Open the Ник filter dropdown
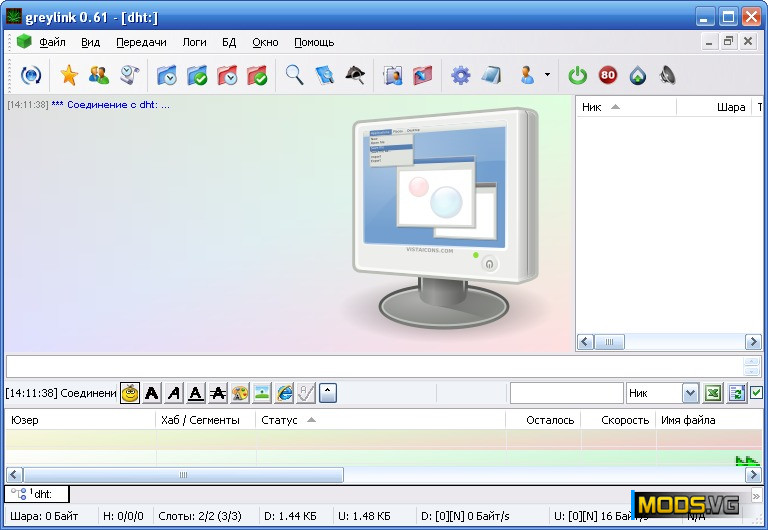This screenshot has width=768, height=530. [690, 393]
